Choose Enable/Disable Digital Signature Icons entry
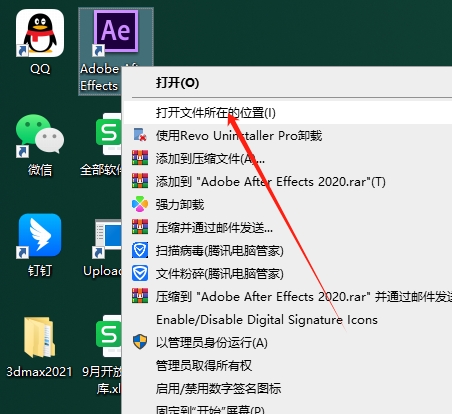The width and height of the screenshot is (452, 414). point(288,319)
